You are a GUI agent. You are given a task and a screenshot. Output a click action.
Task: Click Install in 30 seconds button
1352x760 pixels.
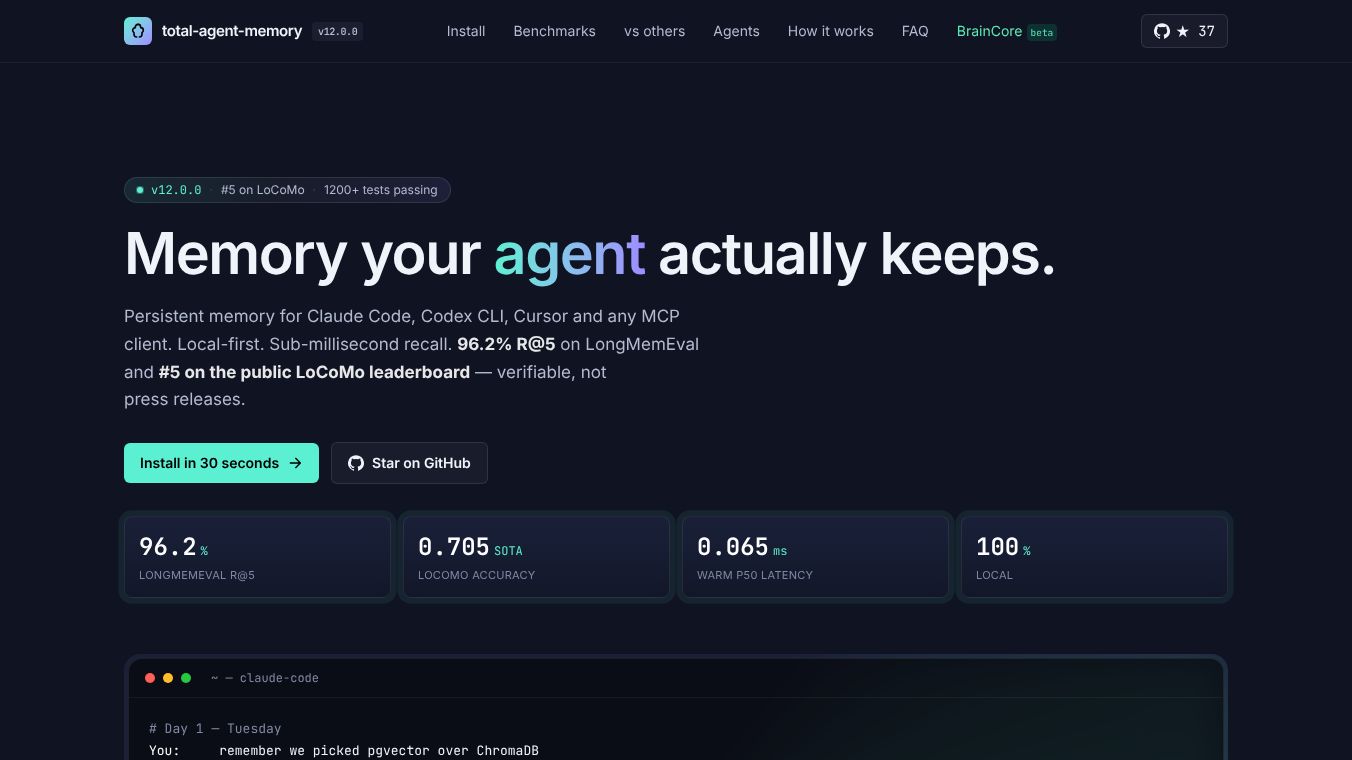click(221, 463)
